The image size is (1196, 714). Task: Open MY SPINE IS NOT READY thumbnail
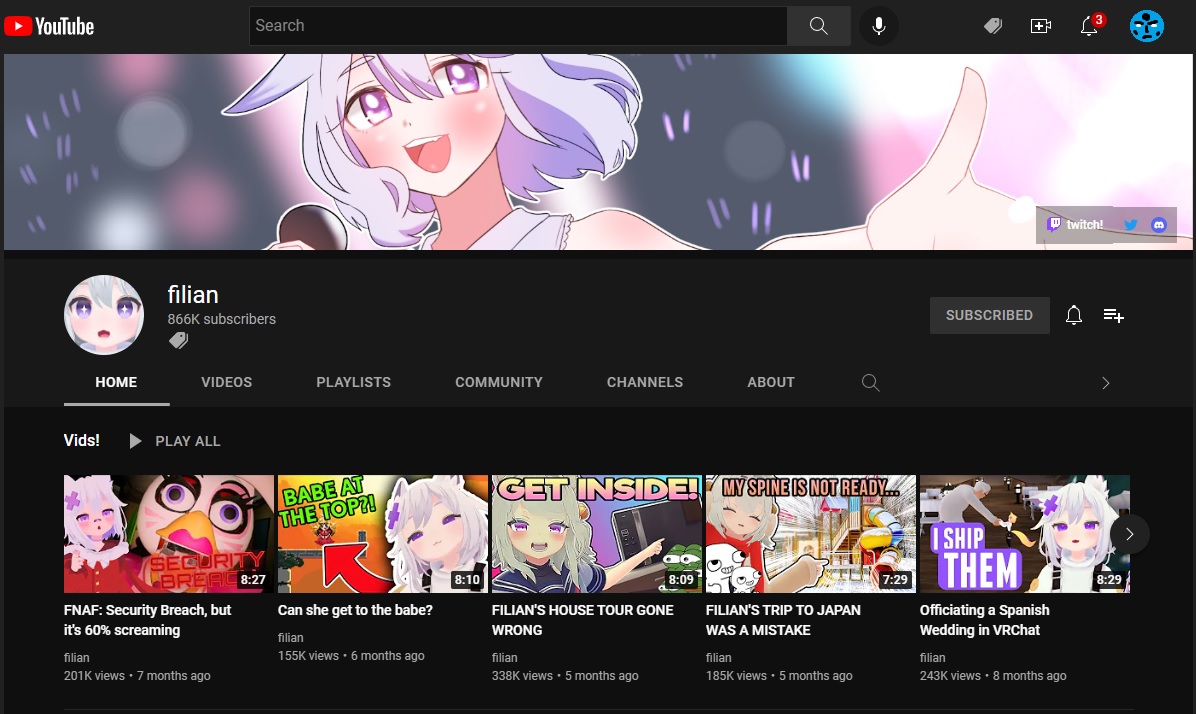click(x=811, y=534)
